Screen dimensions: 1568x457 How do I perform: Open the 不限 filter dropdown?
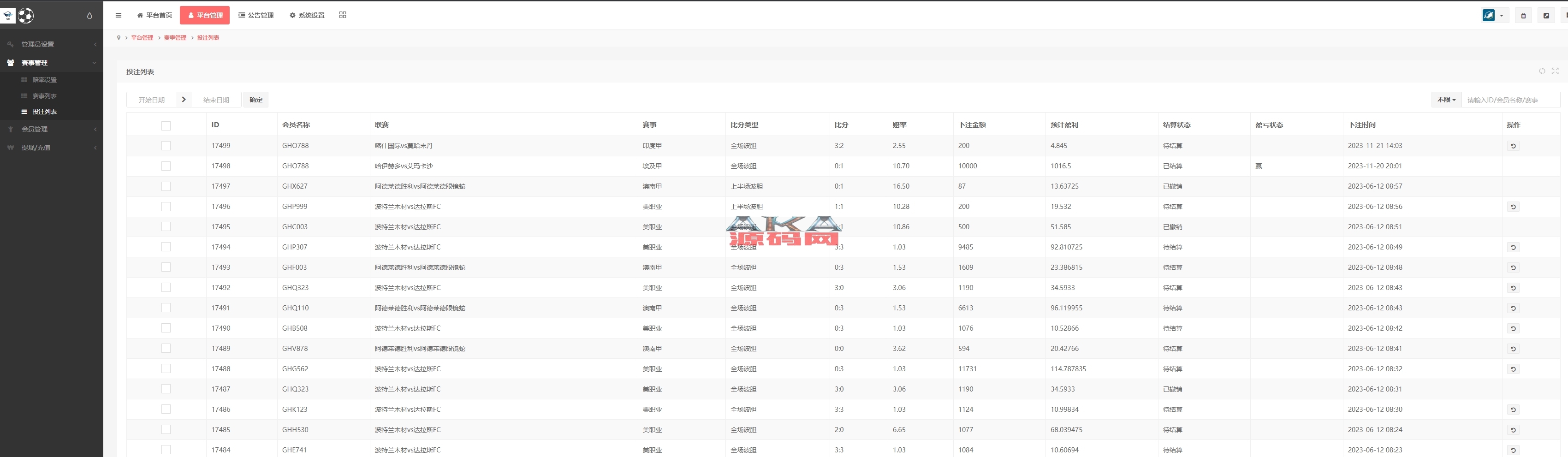pyautogui.click(x=1446, y=100)
